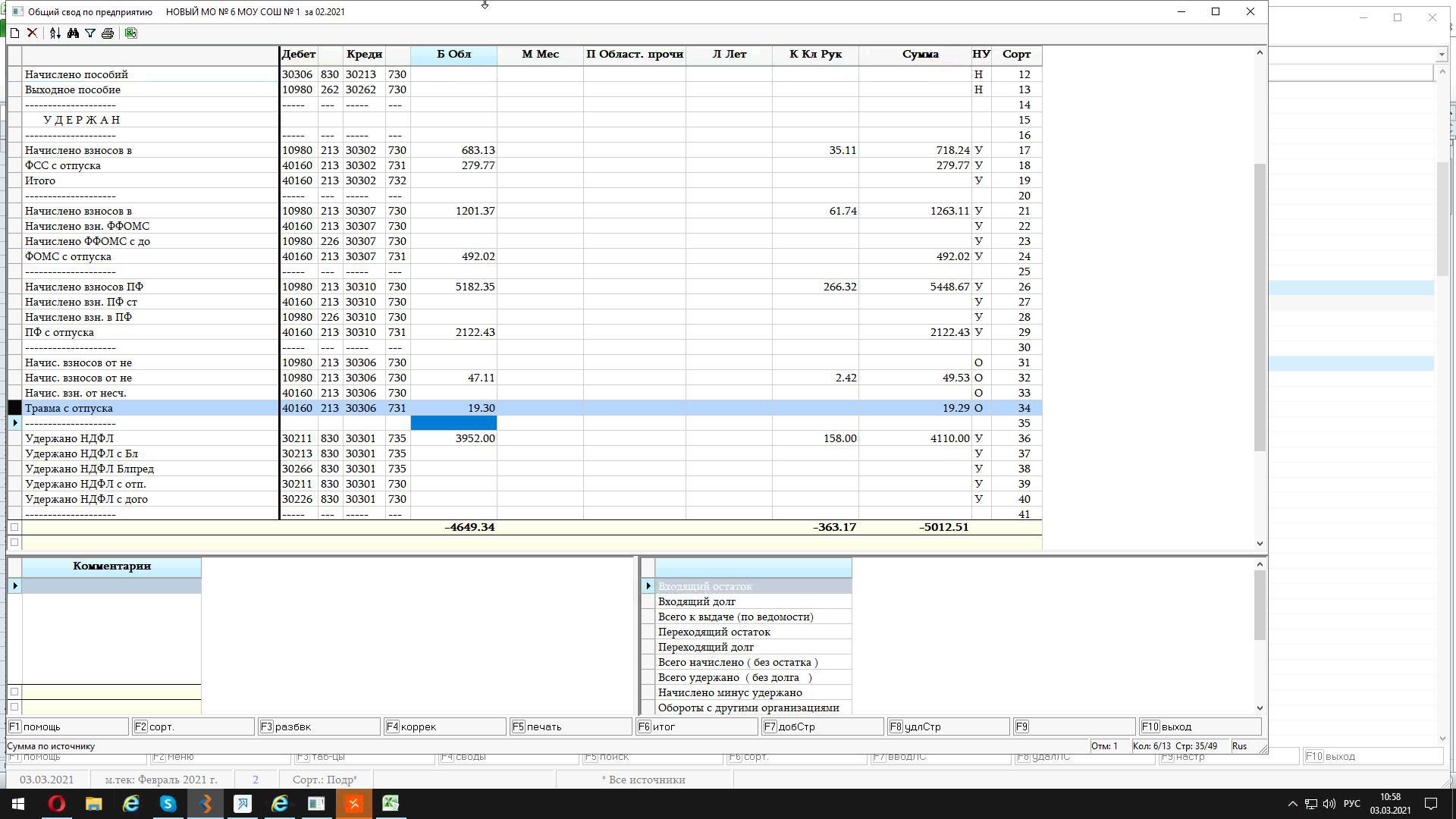Open Skype from taskbar
This screenshot has width=1456, height=819.
point(168,804)
